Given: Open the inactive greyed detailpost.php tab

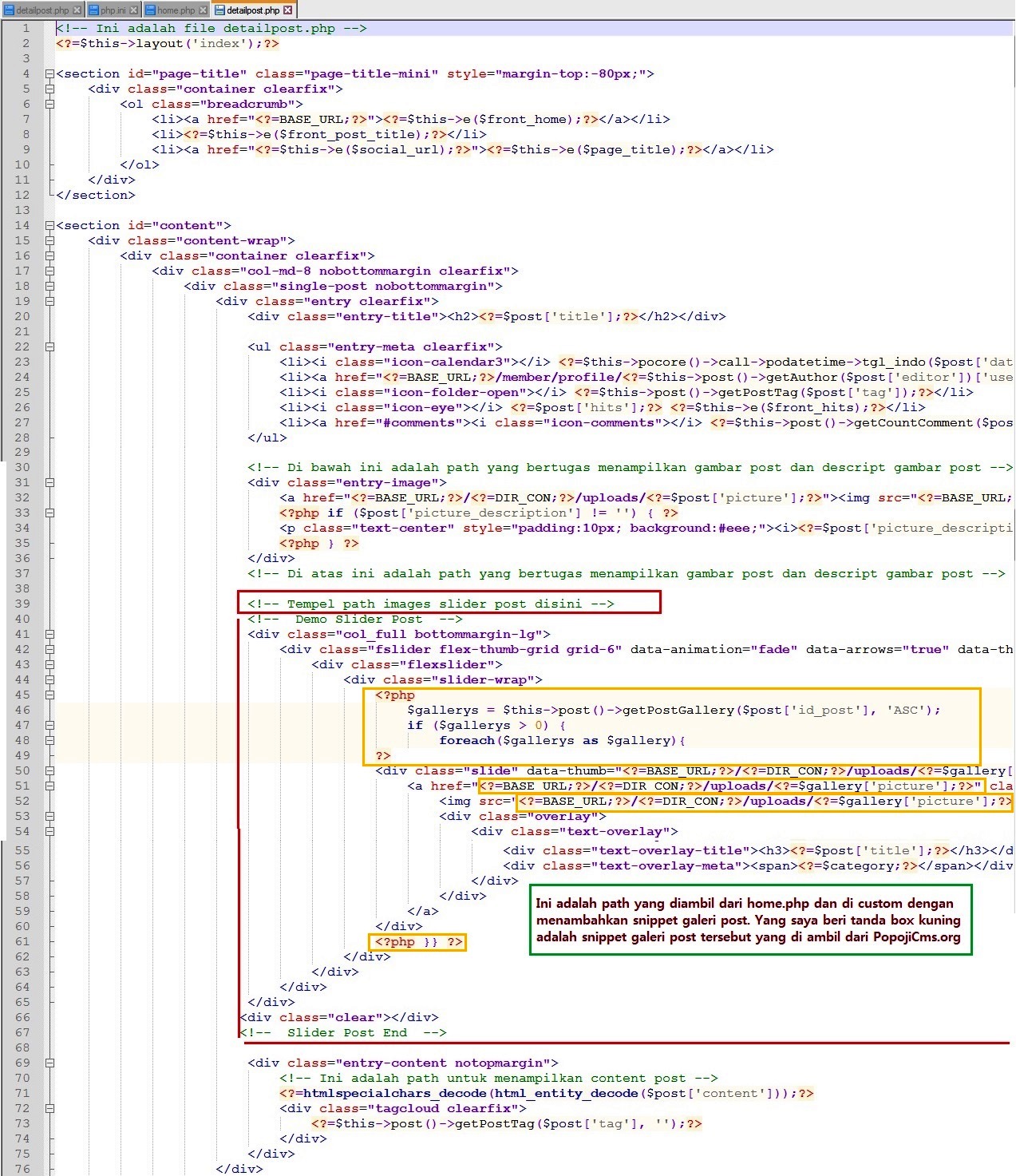Looking at the screenshot, I should tap(42, 10).
